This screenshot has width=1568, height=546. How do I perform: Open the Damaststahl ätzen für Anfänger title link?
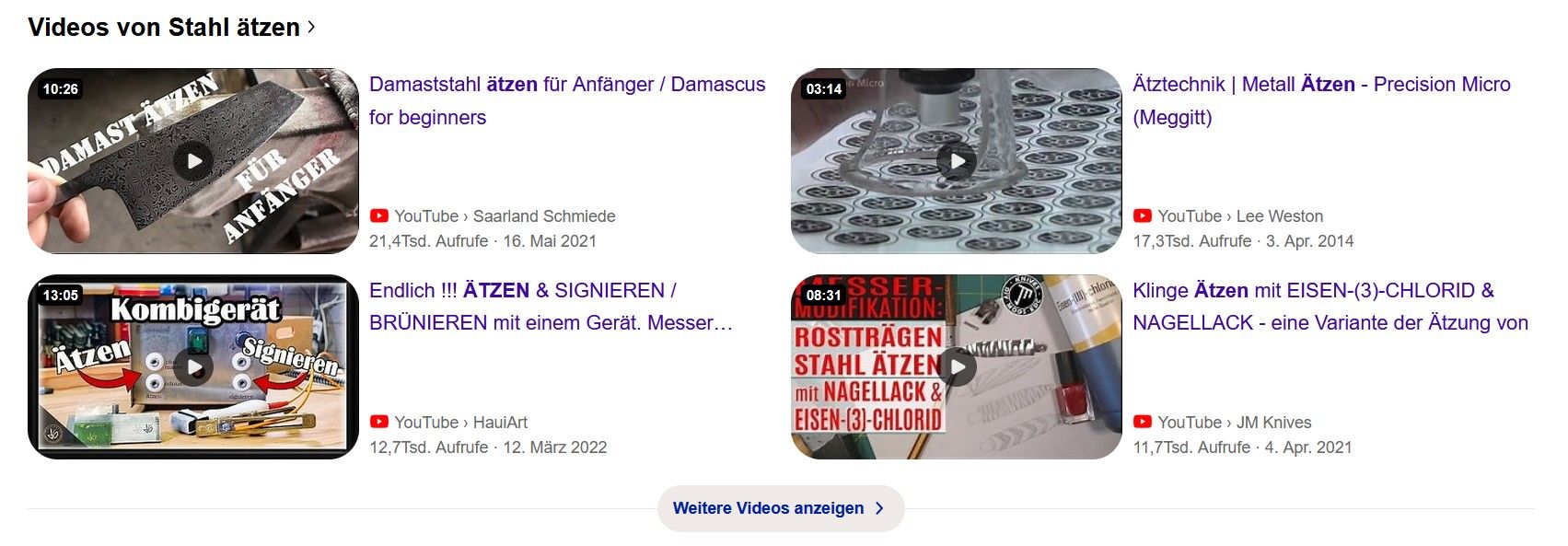pos(567,100)
